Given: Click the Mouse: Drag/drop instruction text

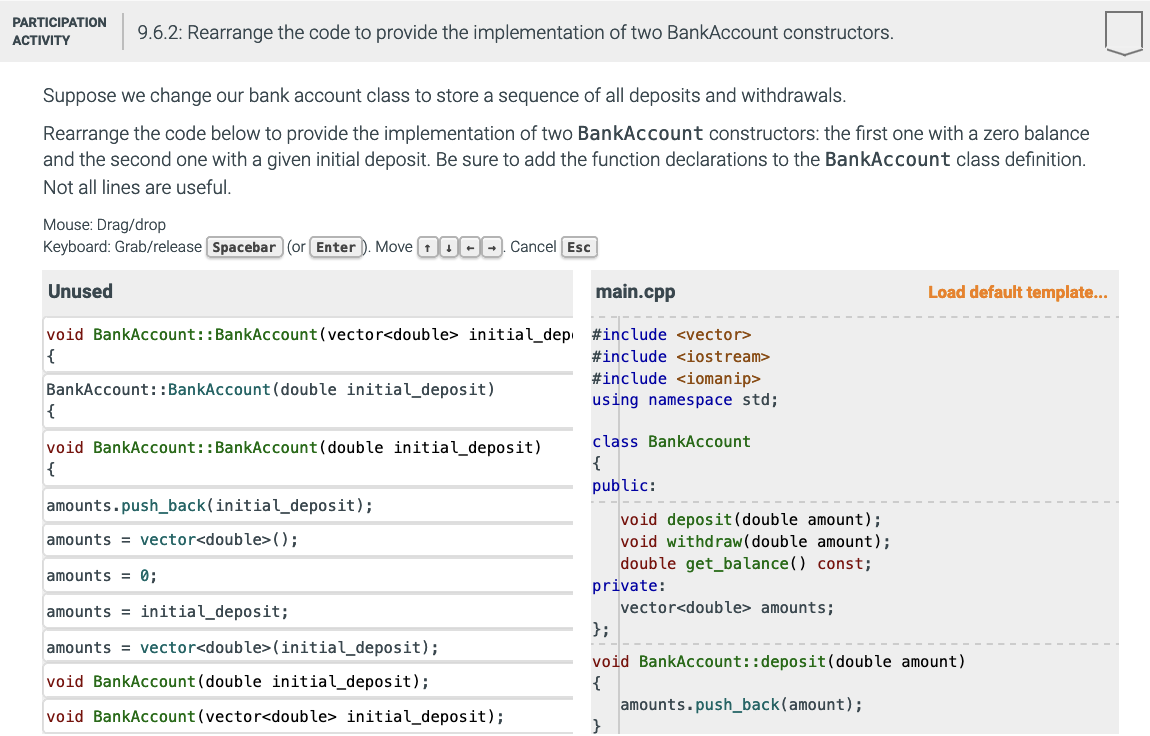Looking at the screenshot, I should point(104,225).
